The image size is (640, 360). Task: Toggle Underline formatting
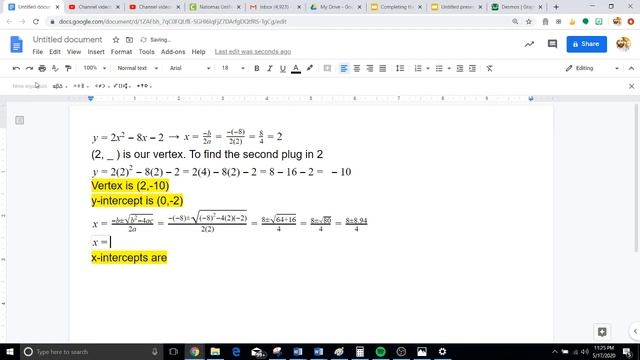[x=282, y=69]
